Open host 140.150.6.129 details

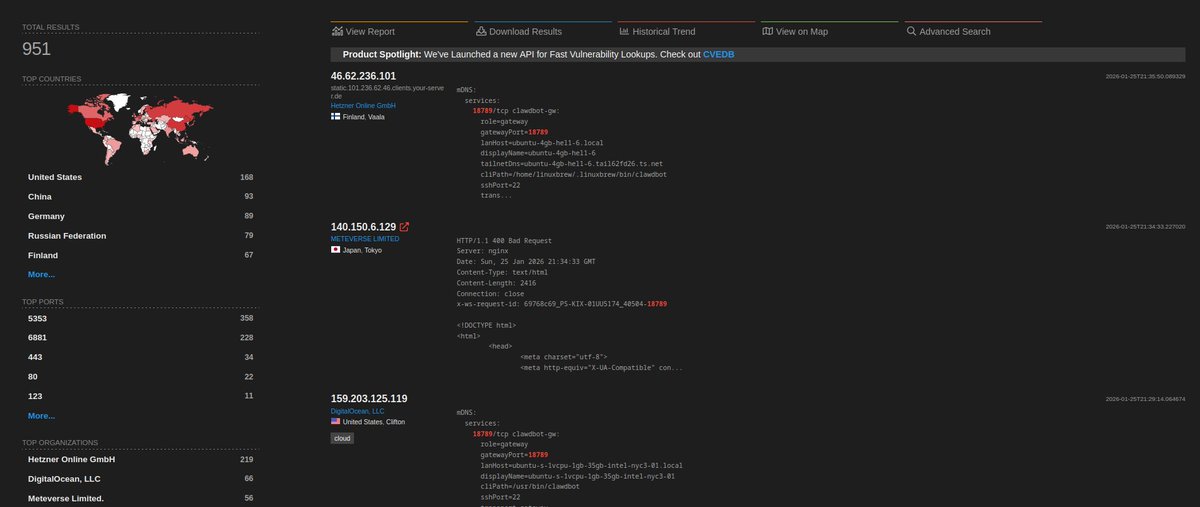click(x=363, y=227)
